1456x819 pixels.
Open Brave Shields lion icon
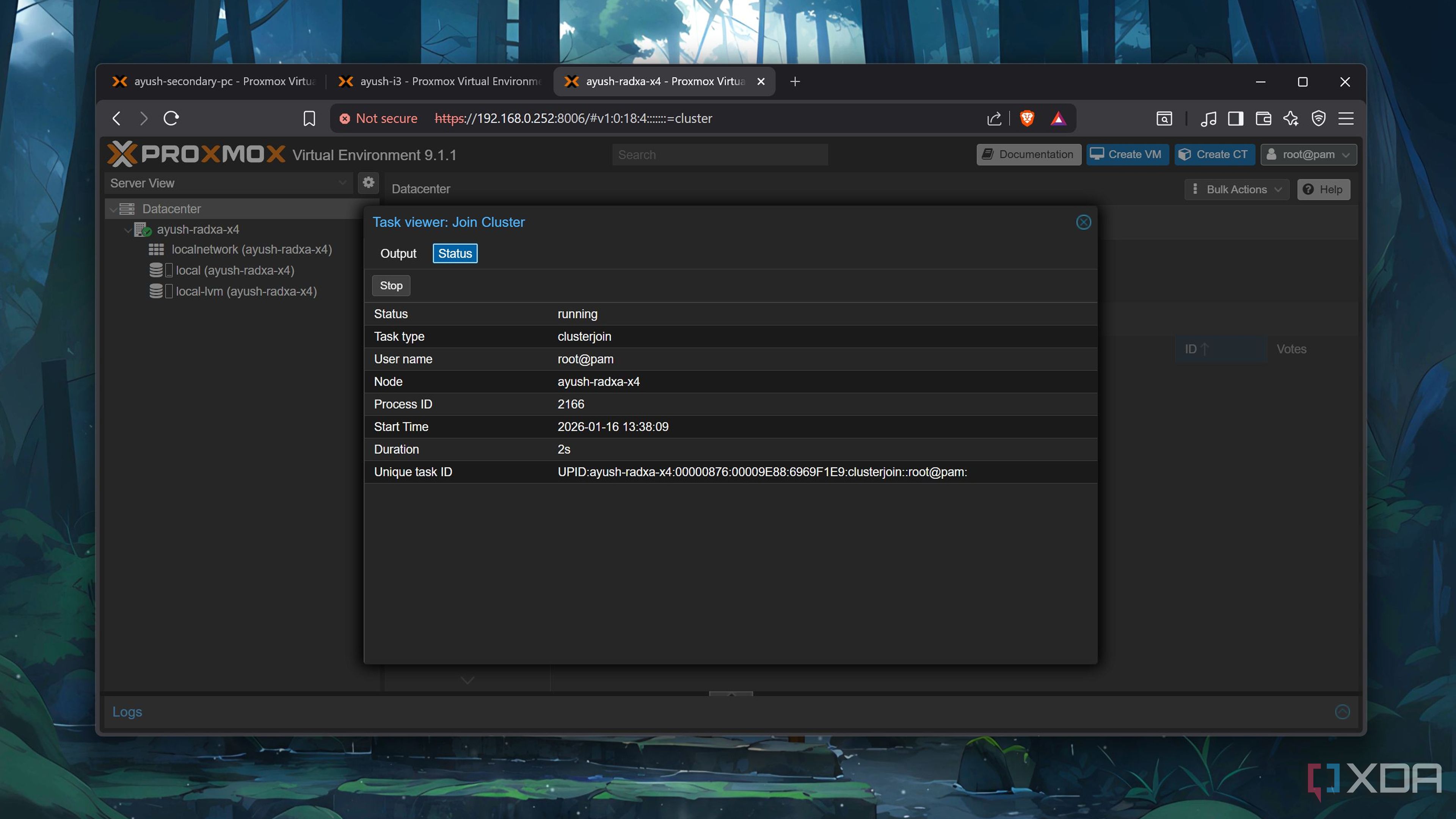tap(1027, 118)
